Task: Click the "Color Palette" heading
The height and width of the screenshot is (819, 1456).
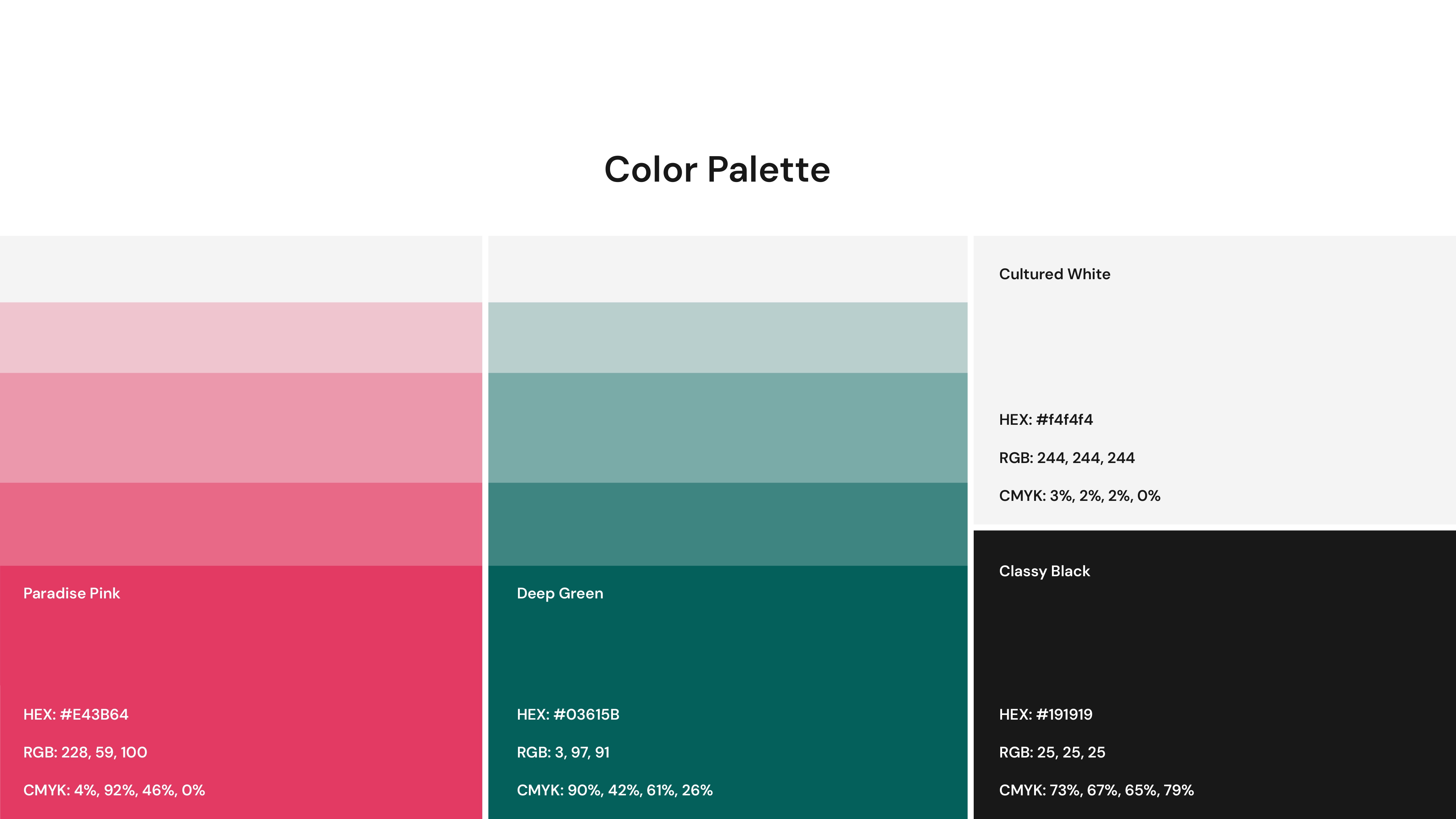Action: point(717,170)
